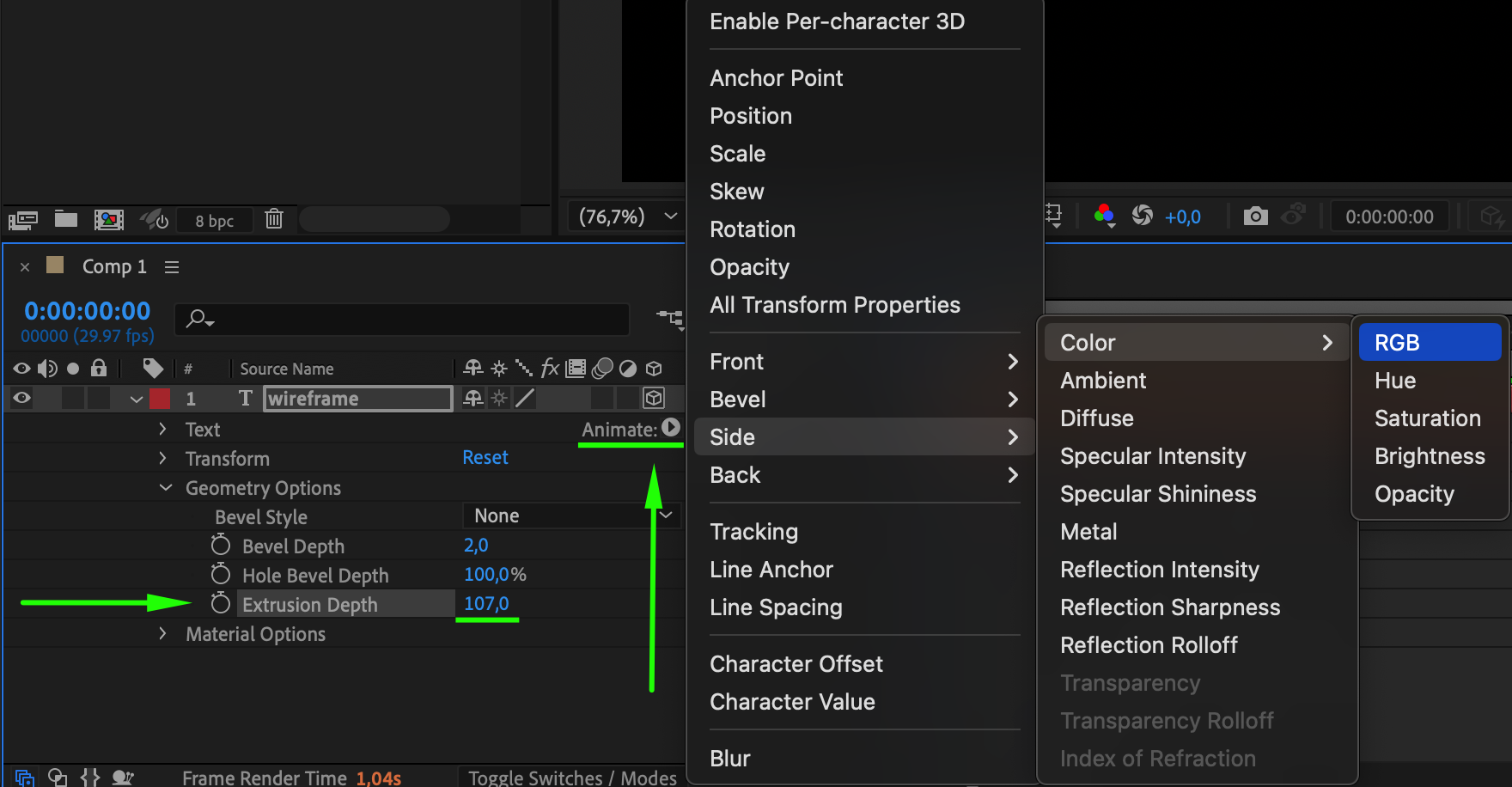1512x787 pixels.
Task: Click the Animate arrow button for text
Action: coord(671,428)
